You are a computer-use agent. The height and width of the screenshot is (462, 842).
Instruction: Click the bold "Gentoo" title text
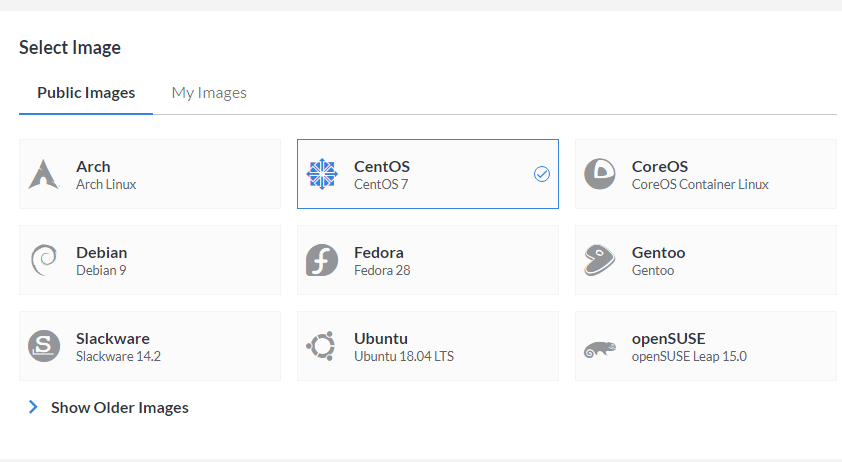click(x=658, y=252)
